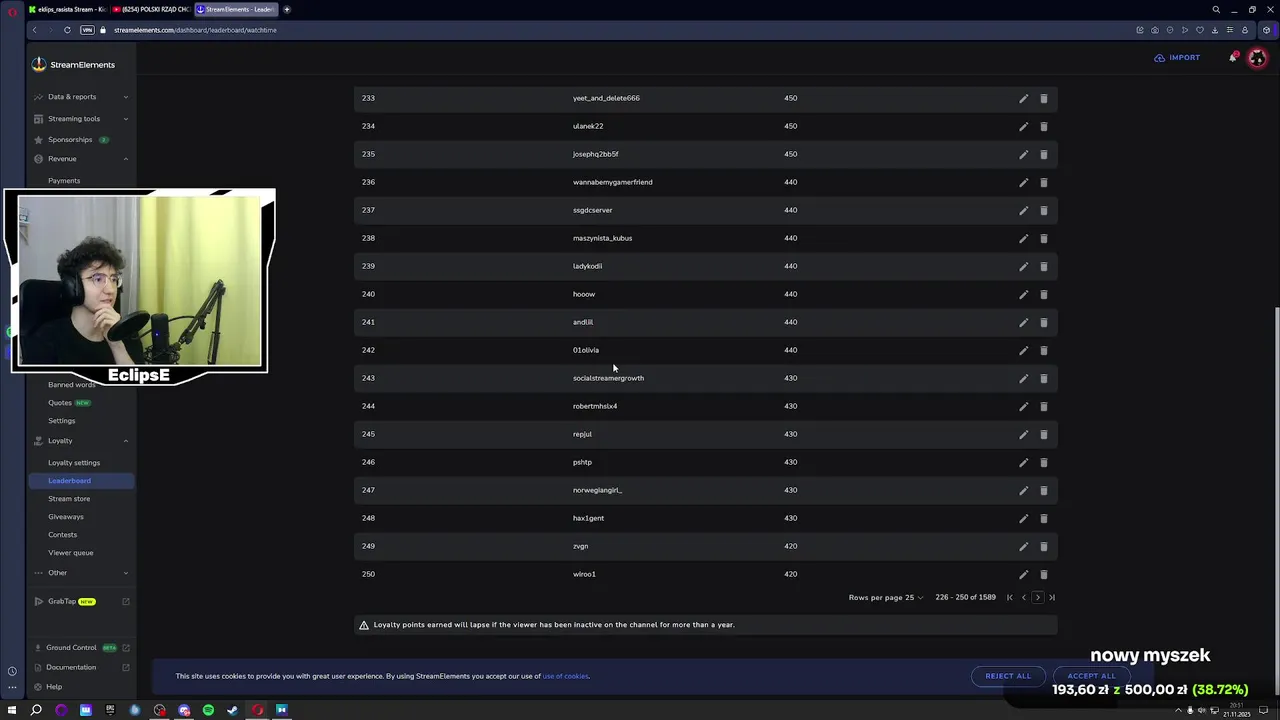The image size is (1280, 720).
Task: Open Settings in sidebar
Action: coord(62,421)
